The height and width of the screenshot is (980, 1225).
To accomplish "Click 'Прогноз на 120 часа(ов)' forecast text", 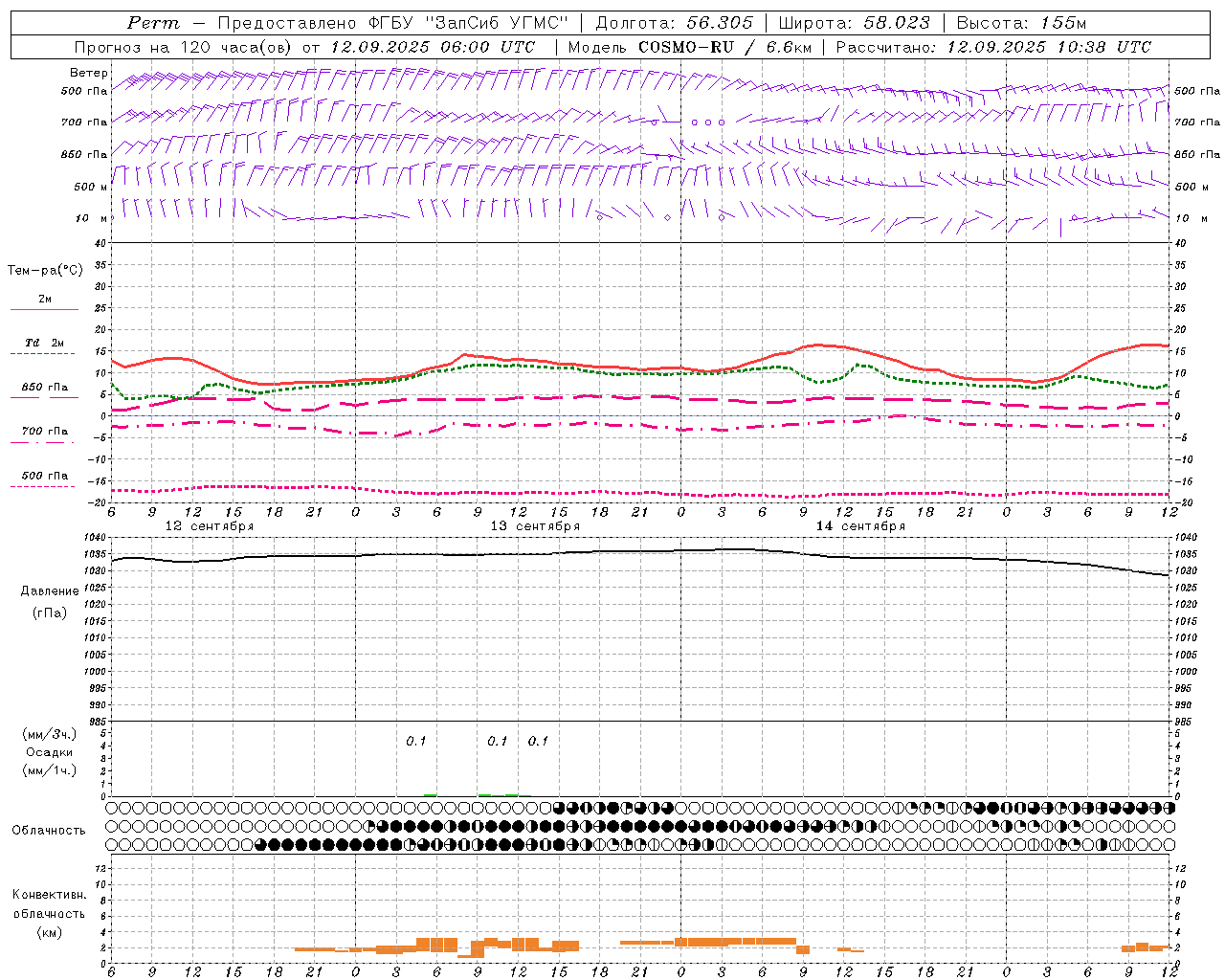I will 185,47.
